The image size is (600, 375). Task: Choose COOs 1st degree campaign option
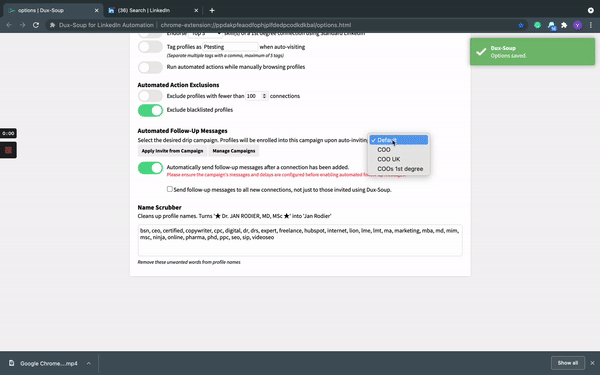[398, 169]
